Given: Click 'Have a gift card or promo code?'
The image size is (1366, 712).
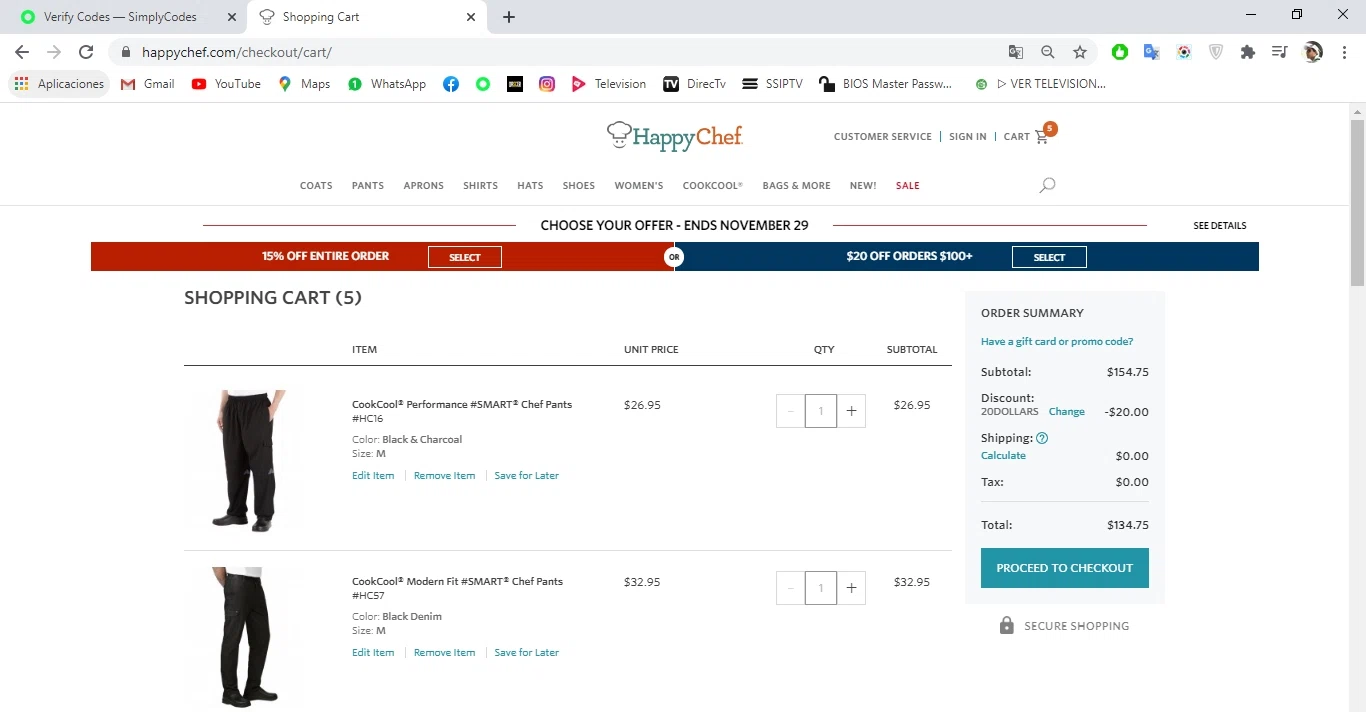Looking at the screenshot, I should [1057, 342].
